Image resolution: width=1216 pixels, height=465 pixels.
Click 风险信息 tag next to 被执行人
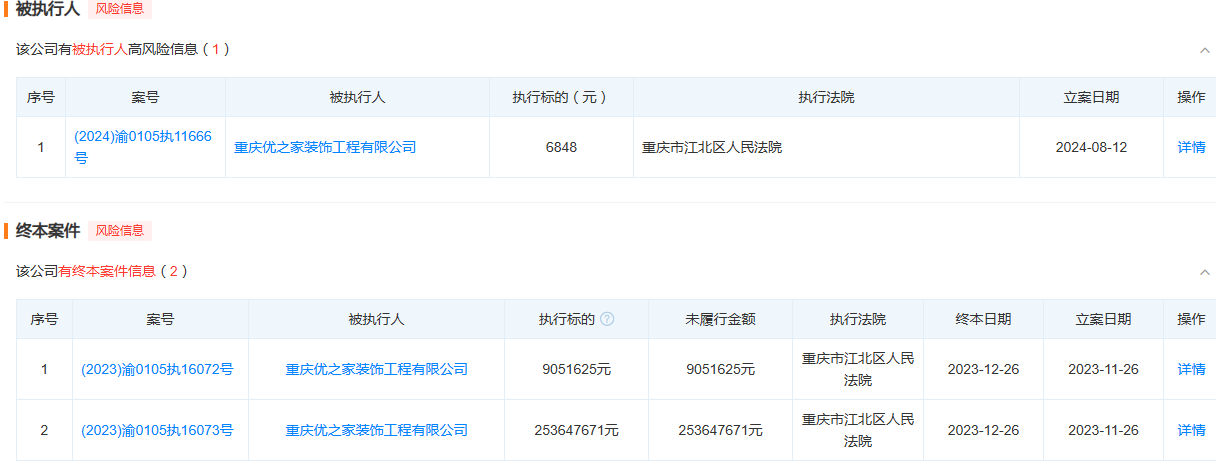(x=120, y=9)
